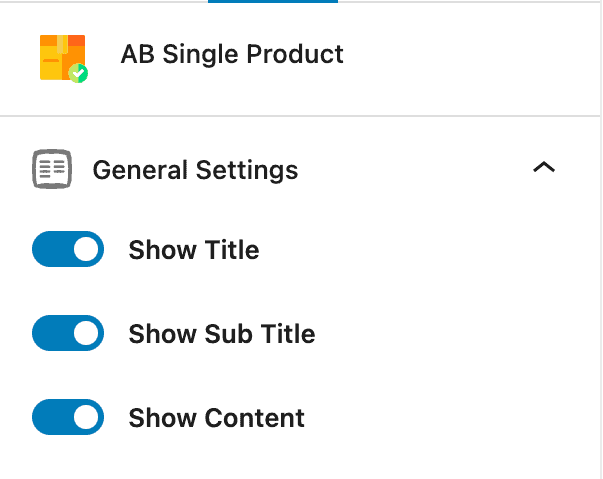
Task: Click the right edge border of sidebar panel
Action: click(x=601, y=240)
